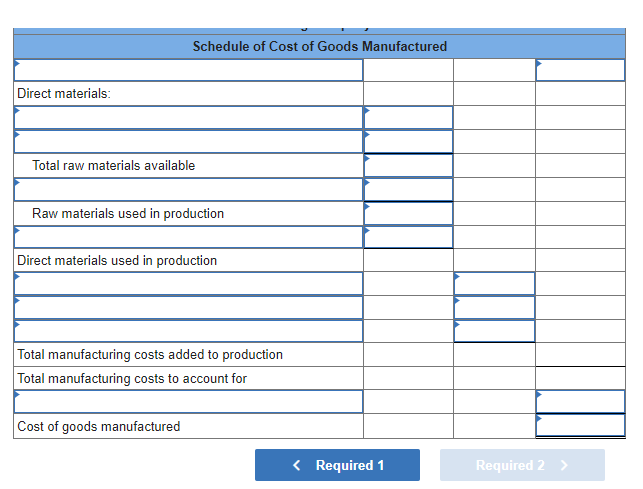The width and height of the screenshot is (643, 489).
Task: Open label dropdown directly below Total raw materials available
Action: tap(189, 190)
